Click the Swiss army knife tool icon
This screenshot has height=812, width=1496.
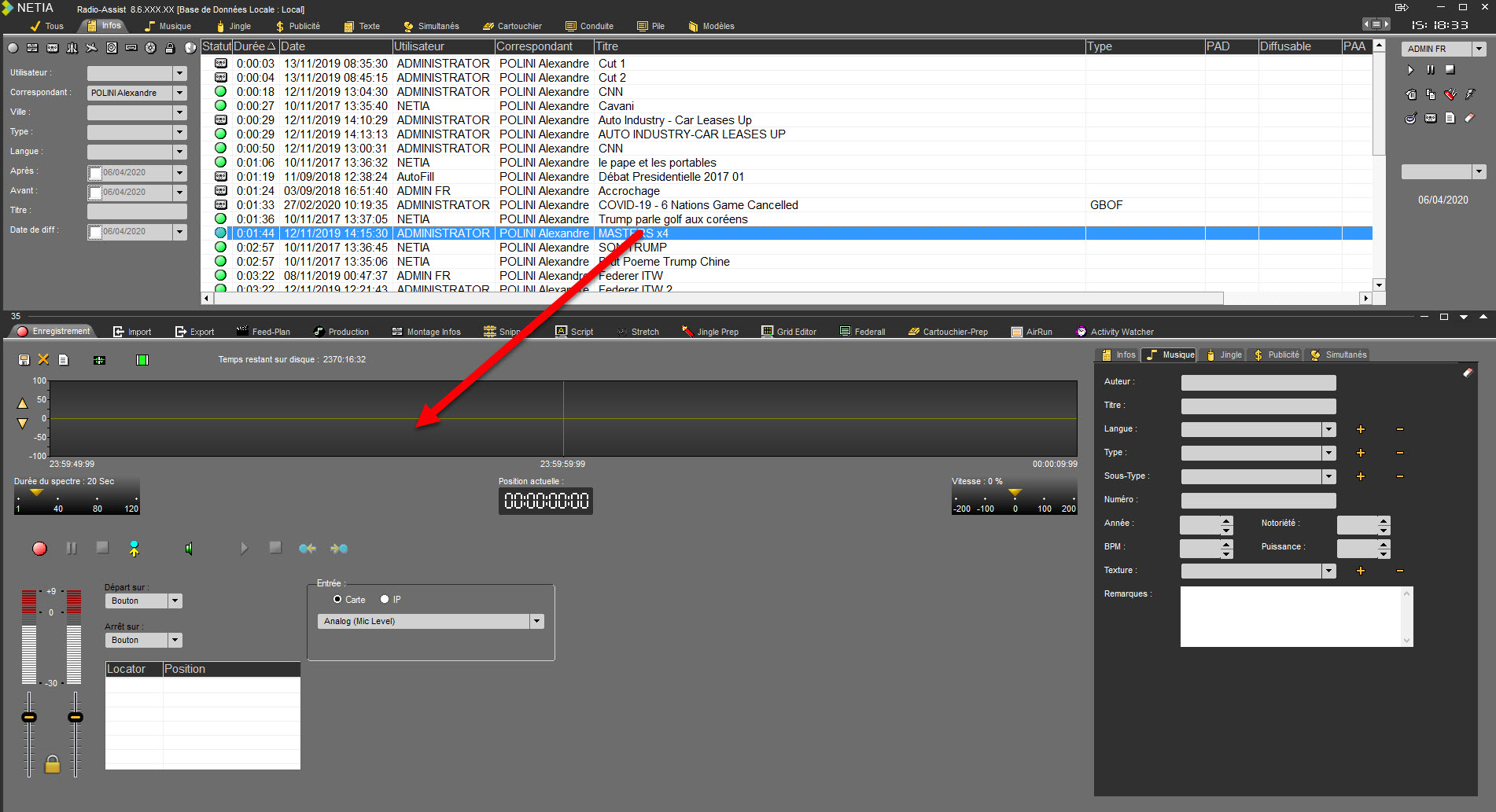click(1450, 94)
